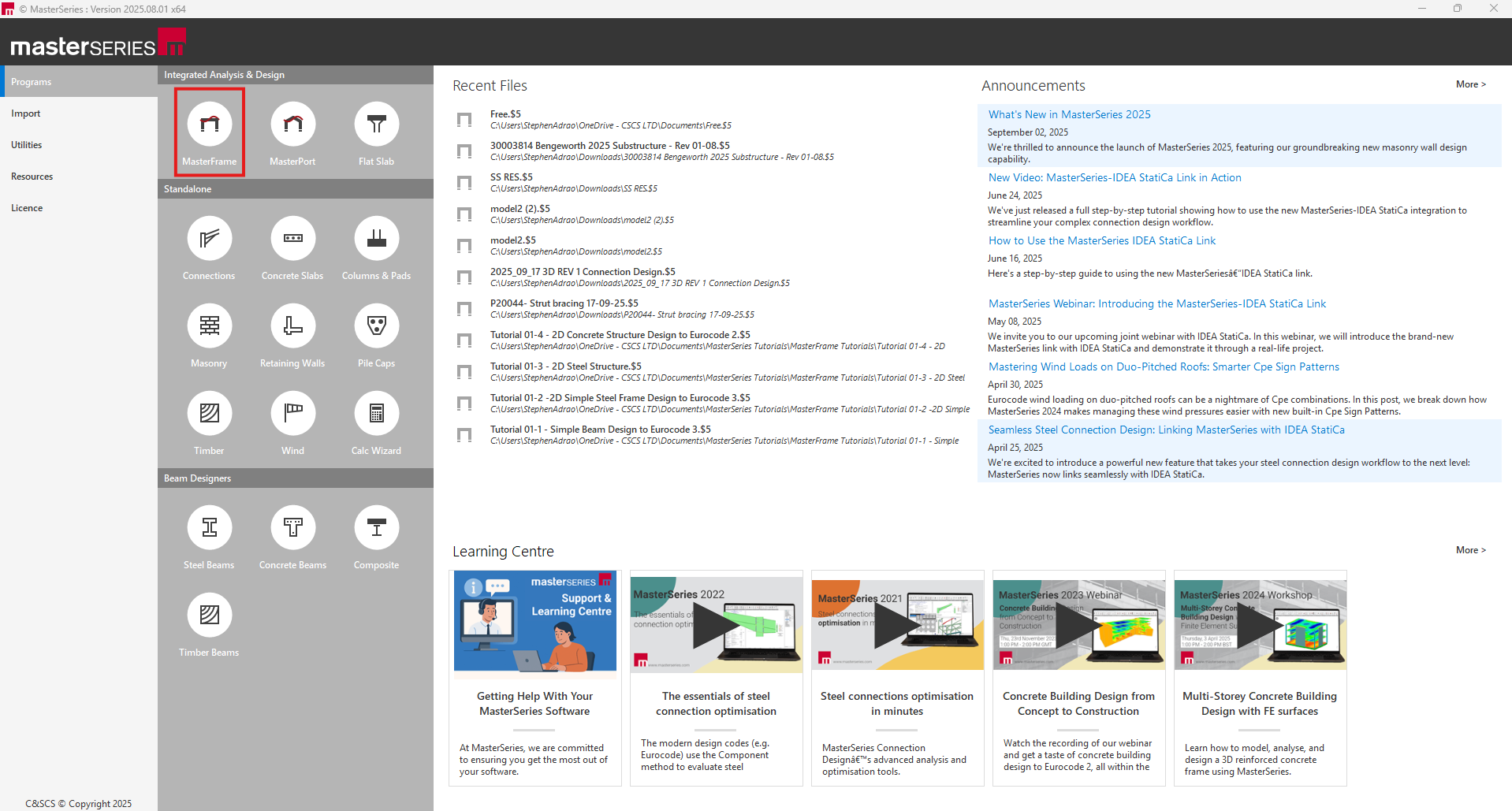Open recent file model2.$5
1512x811 pixels.
coord(513,240)
